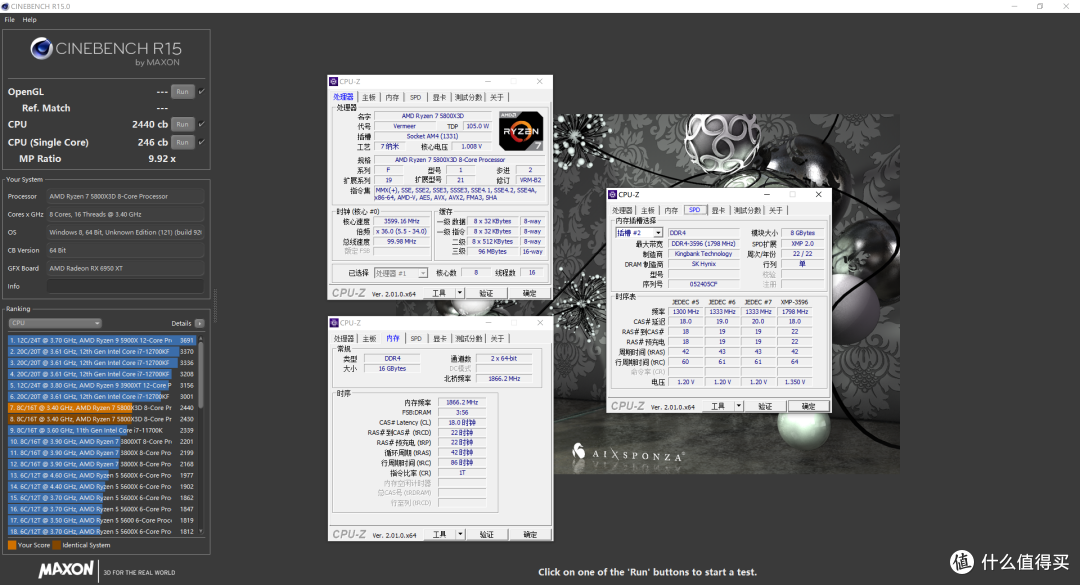Close the CPU-Z memory tab window
Viewport: 1080px width, 585px height.
point(540,322)
